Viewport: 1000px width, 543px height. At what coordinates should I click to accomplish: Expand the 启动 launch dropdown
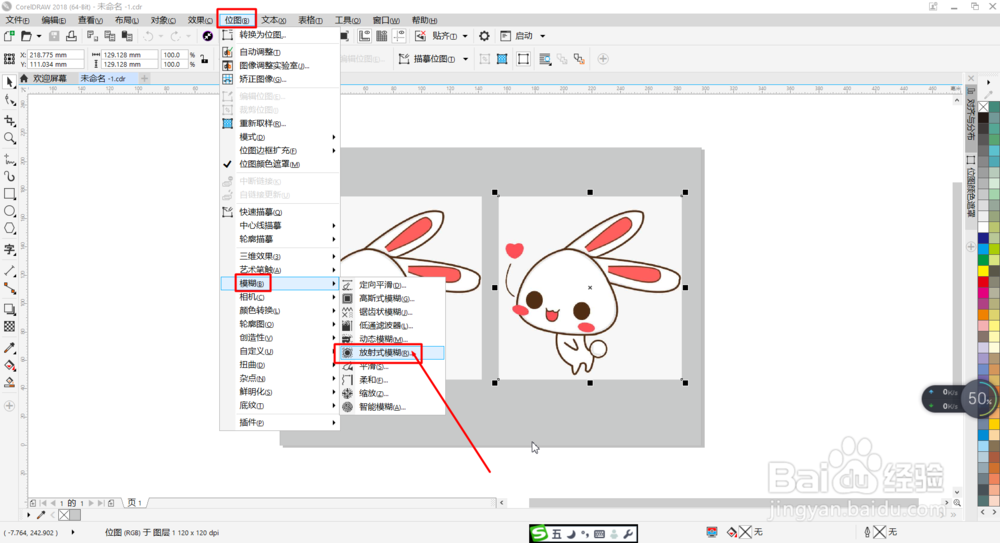[543, 36]
